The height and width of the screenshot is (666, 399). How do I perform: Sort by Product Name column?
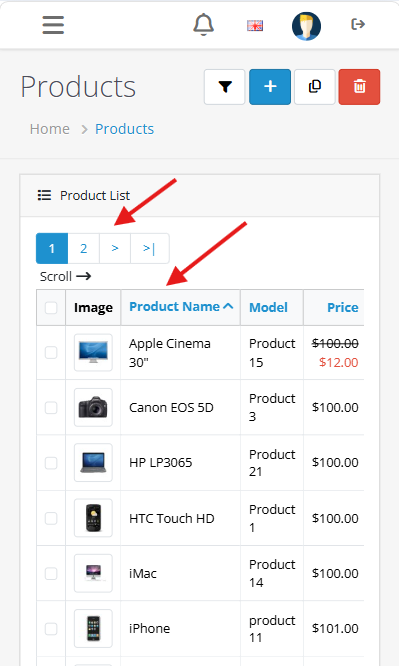pyautogui.click(x=181, y=307)
